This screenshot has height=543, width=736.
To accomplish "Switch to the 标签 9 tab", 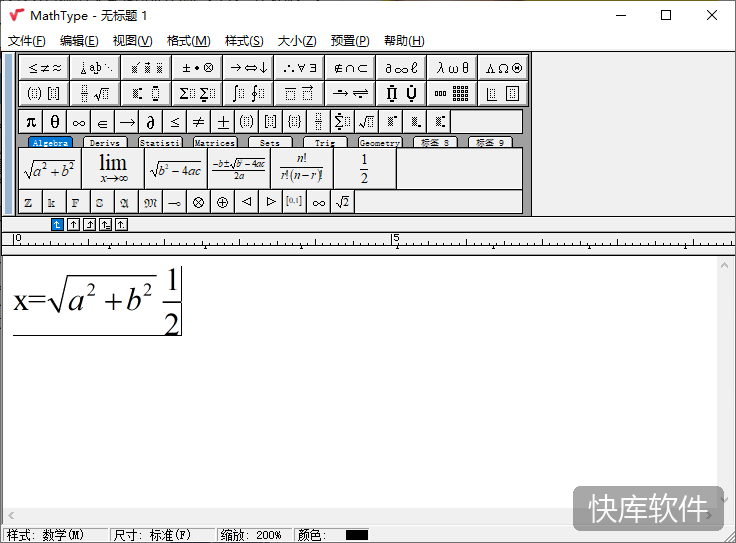I will tap(490, 143).
